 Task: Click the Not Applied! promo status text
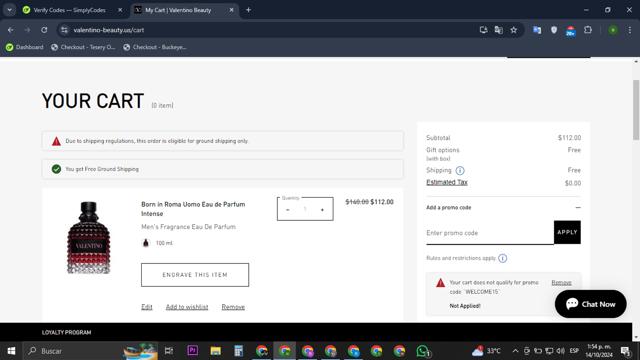[x=464, y=306]
